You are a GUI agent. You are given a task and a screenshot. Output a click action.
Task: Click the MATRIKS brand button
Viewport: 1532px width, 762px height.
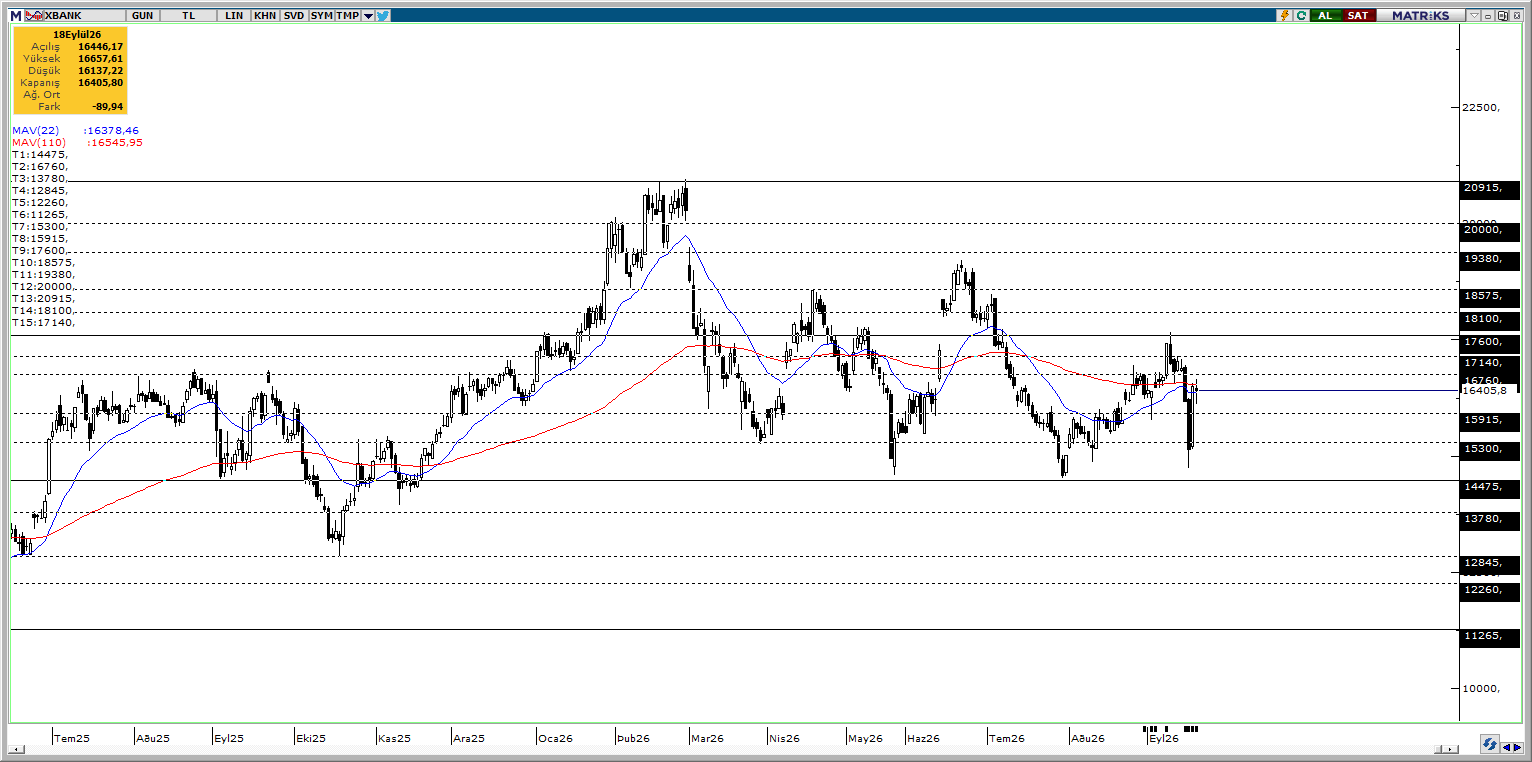1421,16
